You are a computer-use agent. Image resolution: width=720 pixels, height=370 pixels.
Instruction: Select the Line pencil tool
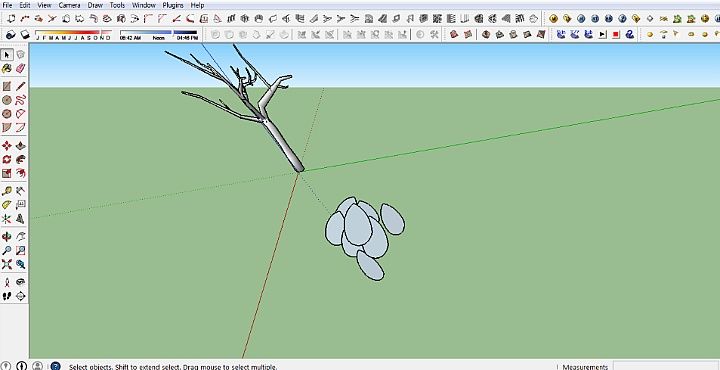[x=21, y=86]
